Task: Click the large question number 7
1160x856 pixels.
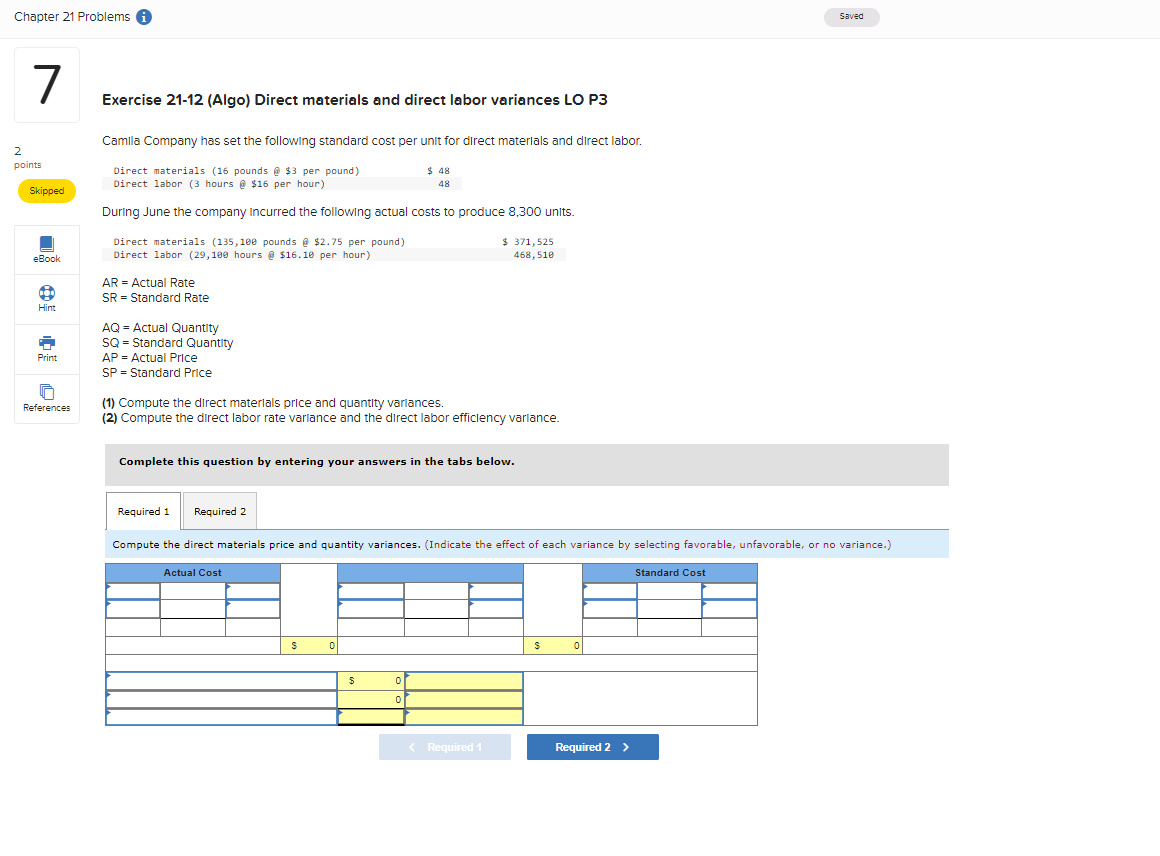Action: pos(46,85)
